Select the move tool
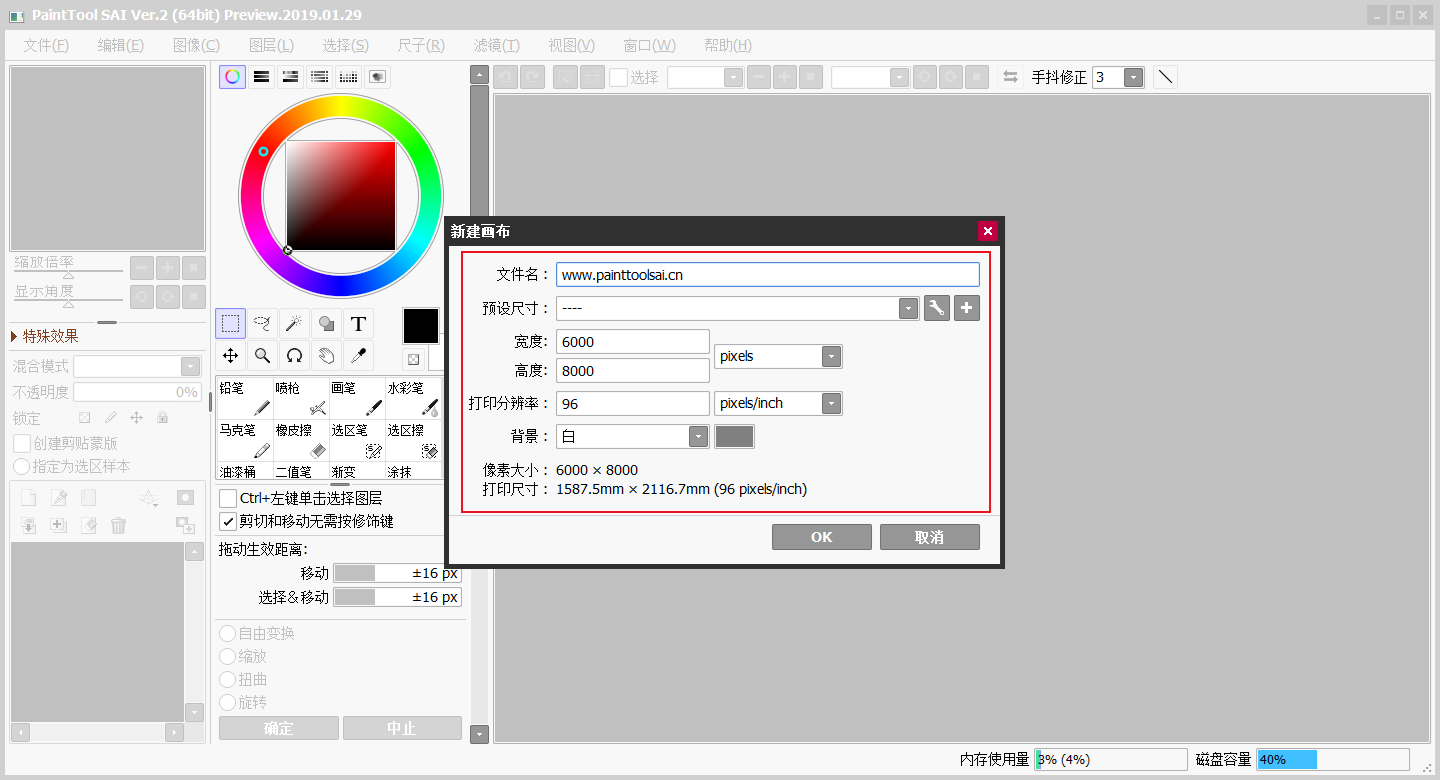This screenshot has width=1440, height=780. (x=230, y=355)
